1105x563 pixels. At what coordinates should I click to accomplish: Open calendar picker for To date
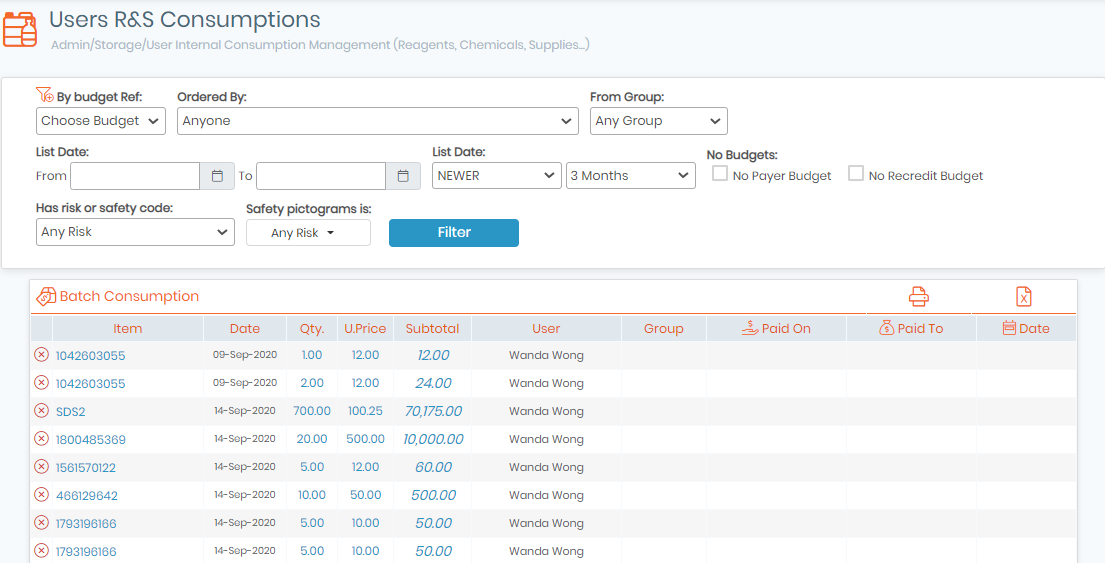tap(403, 176)
